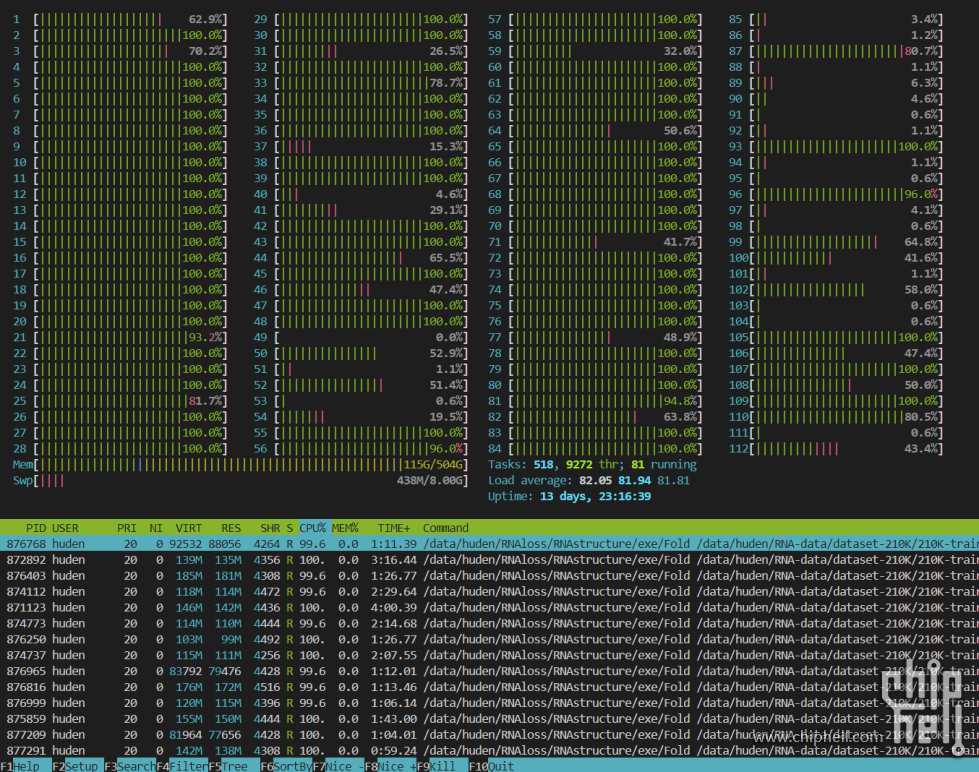Click the RES value 181M
Screen dimensions: 979x772
point(228,576)
